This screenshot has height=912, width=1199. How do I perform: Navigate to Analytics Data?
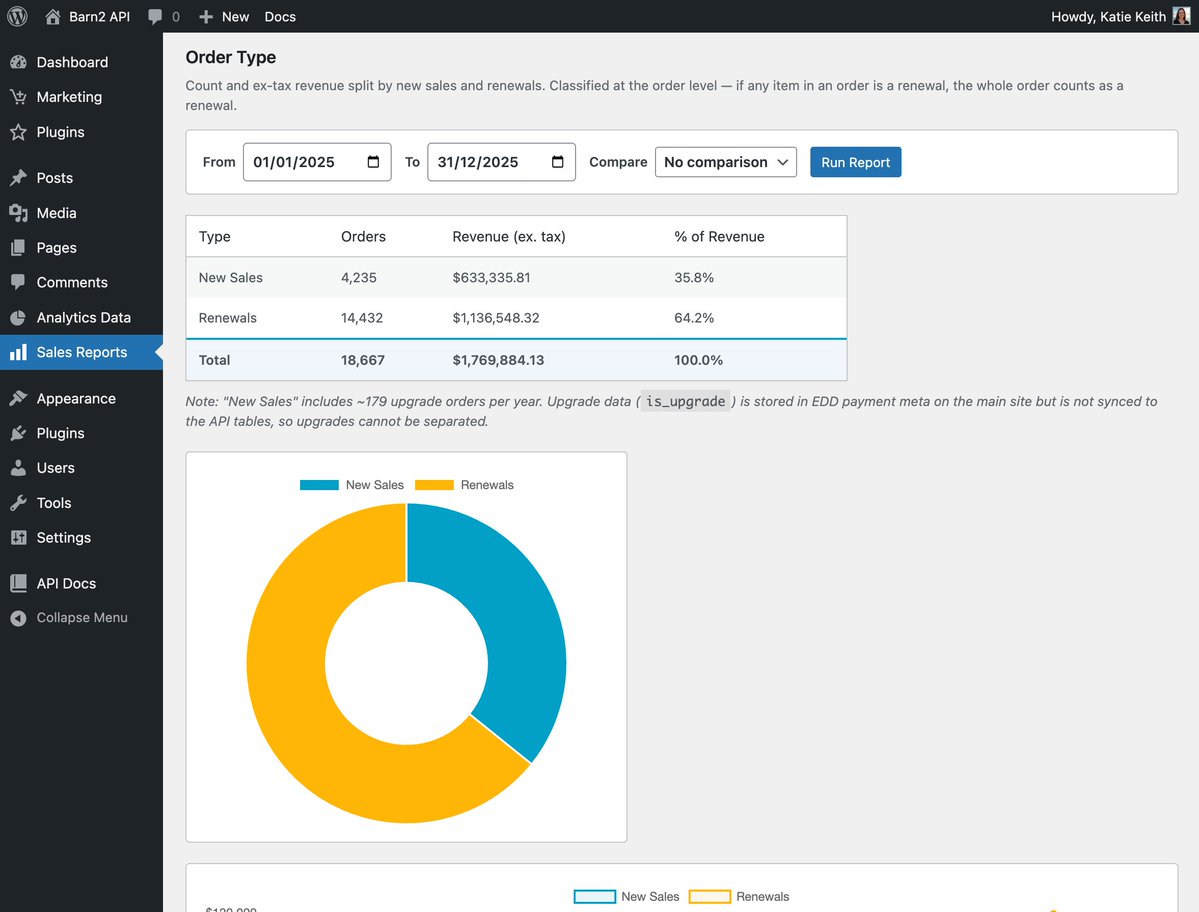coord(81,317)
